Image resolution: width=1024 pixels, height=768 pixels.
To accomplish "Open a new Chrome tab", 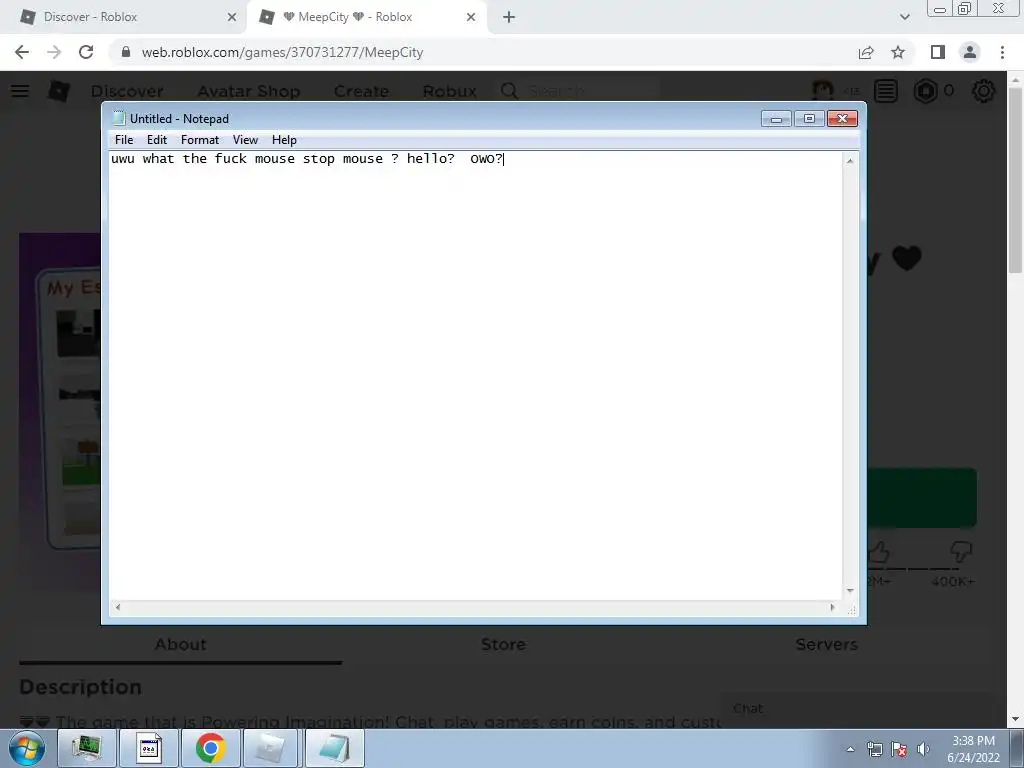I will coord(509,18).
